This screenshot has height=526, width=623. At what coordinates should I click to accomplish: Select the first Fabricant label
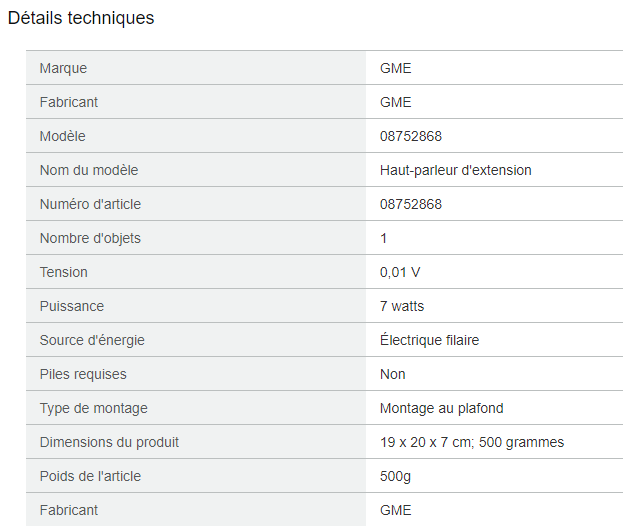coord(69,102)
